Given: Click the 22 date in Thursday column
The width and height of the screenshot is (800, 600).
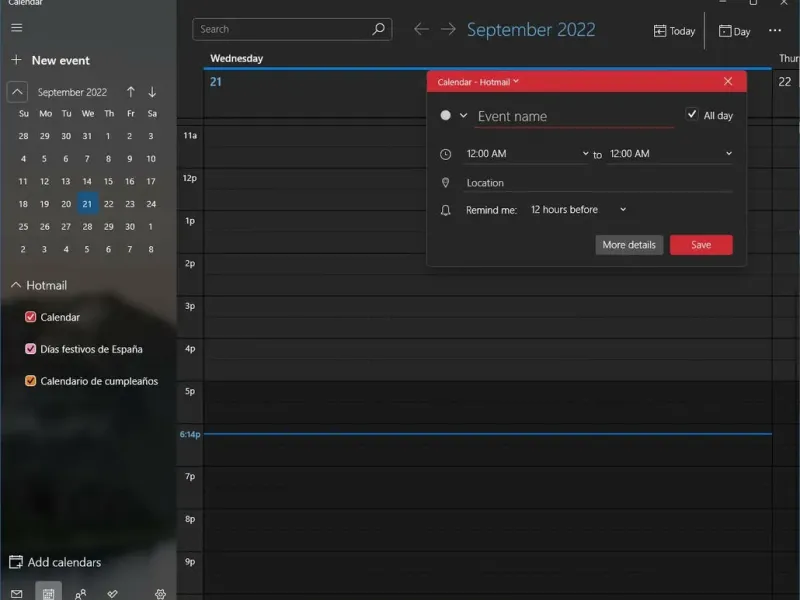Looking at the screenshot, I should [785, 82].
